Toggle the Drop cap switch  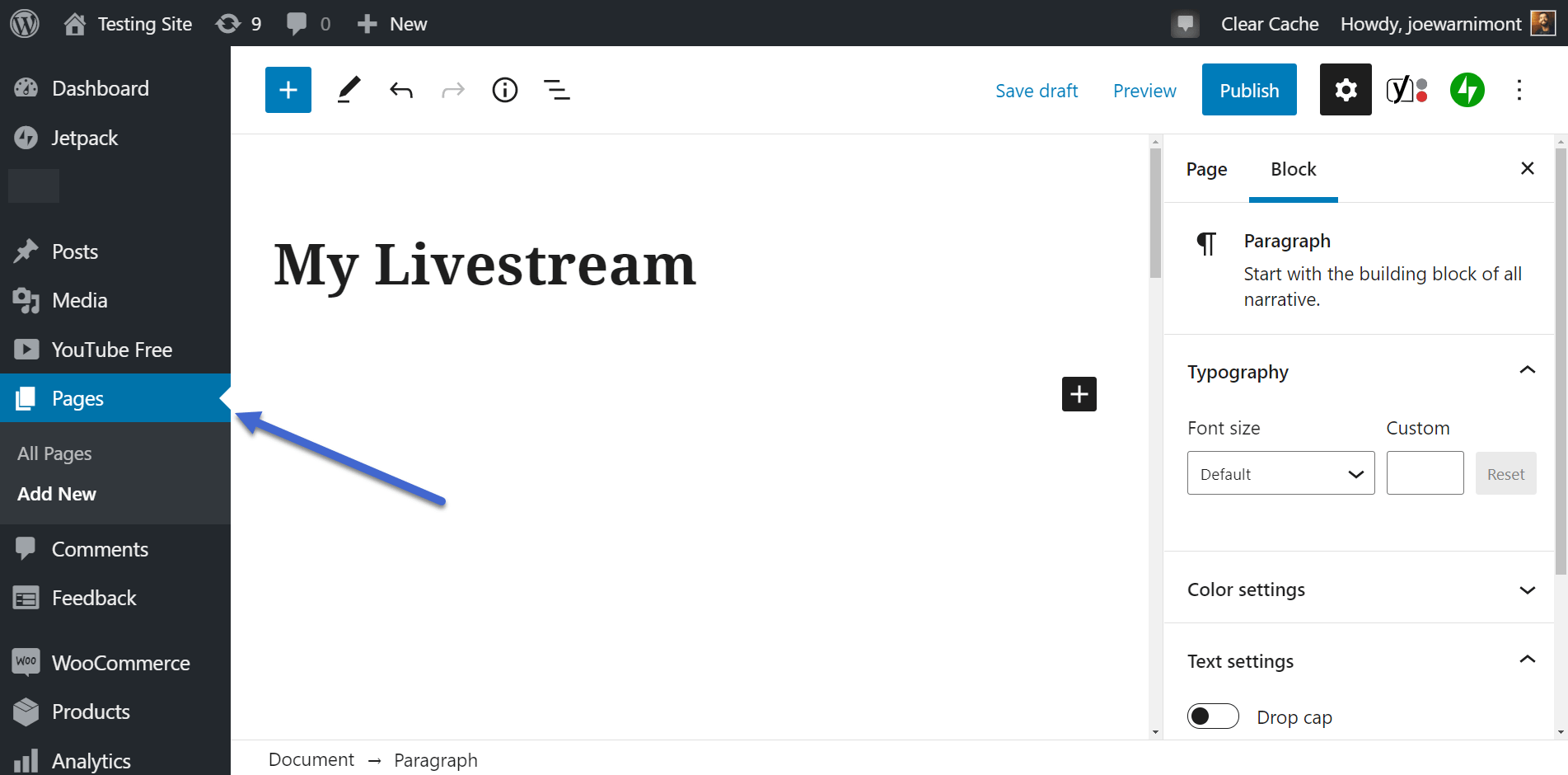click(x=1213, y=716)
